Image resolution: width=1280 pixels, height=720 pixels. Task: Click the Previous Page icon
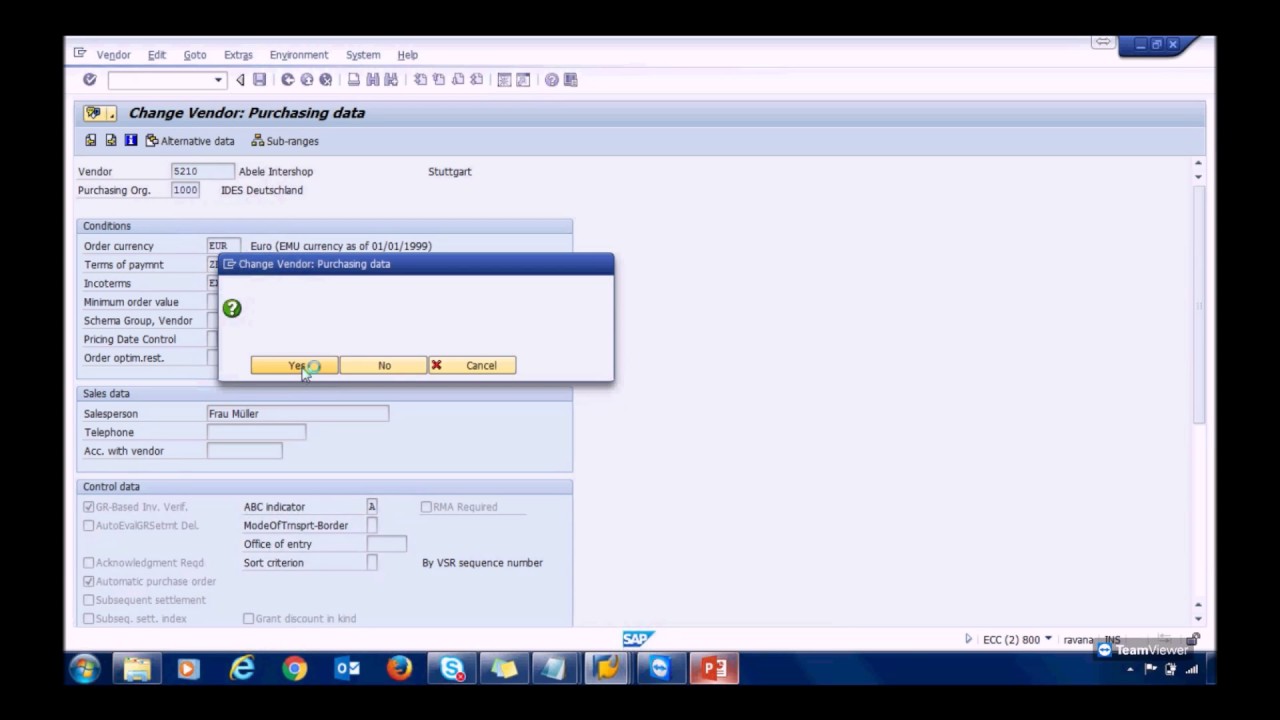pyautogui.click(x=438, y=80)
